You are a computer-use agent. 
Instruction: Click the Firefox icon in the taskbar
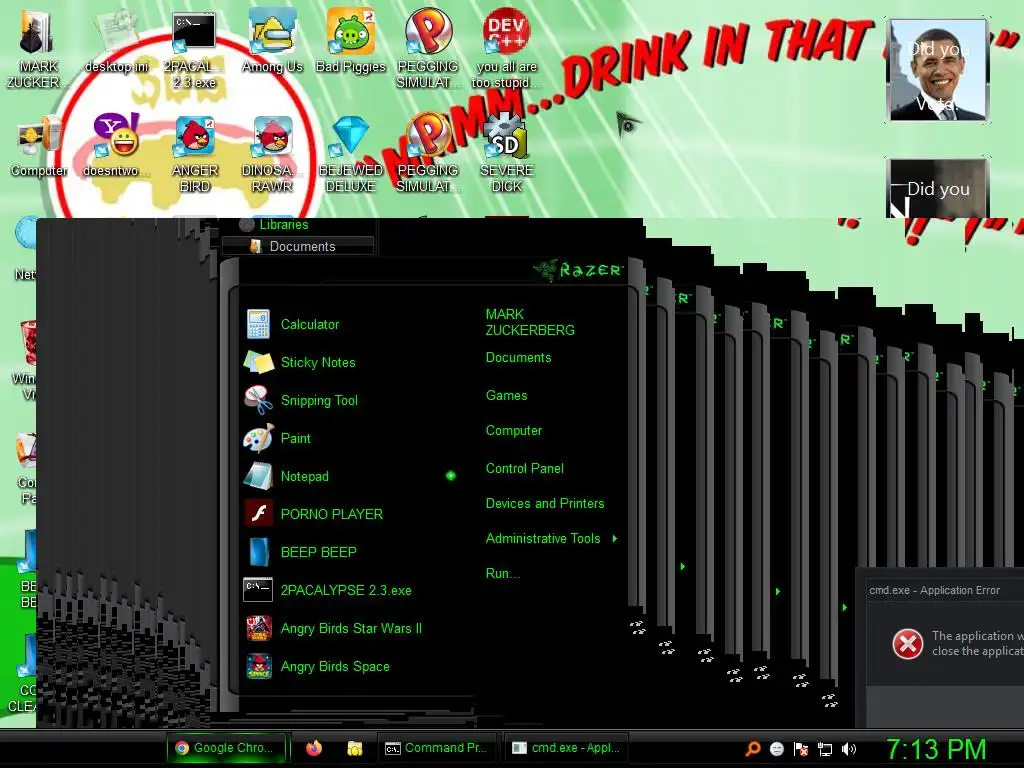(314, 748)
